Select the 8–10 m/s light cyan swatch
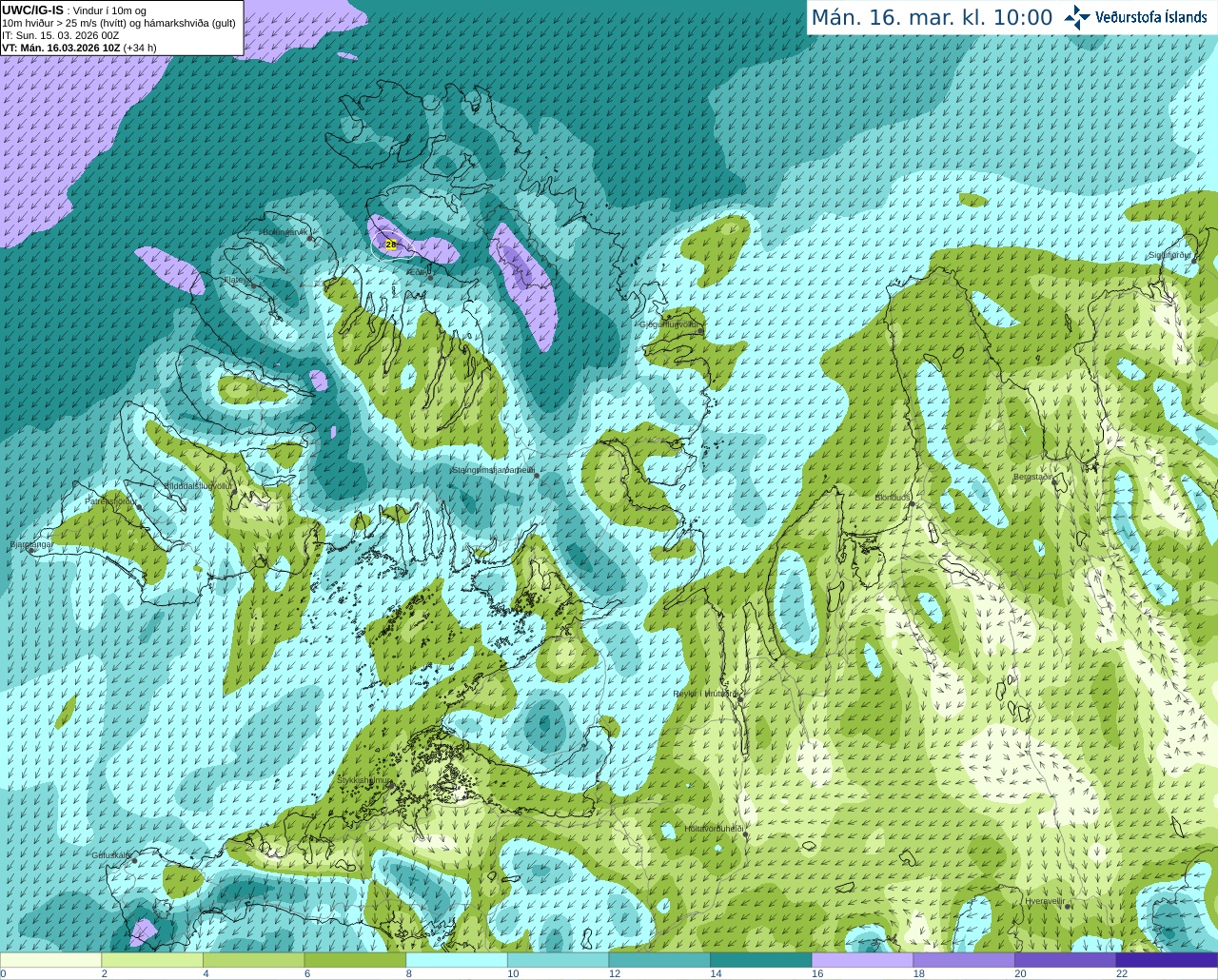The height and width of the screenshot is (980, 1218). [457, 960]
